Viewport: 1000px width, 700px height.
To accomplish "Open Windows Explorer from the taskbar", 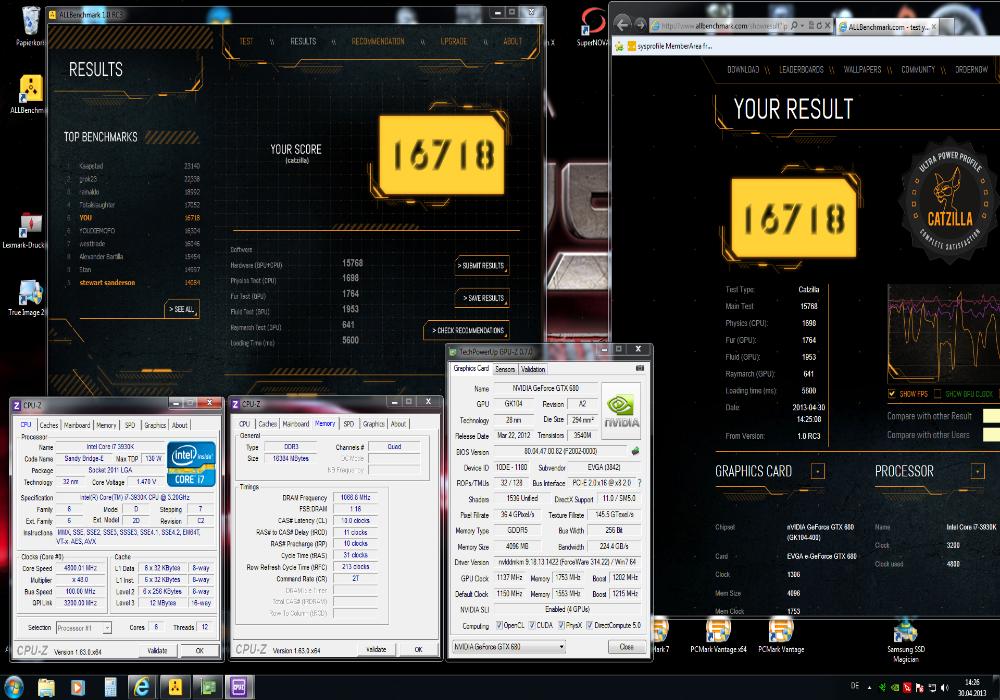I will coord(46,687).
